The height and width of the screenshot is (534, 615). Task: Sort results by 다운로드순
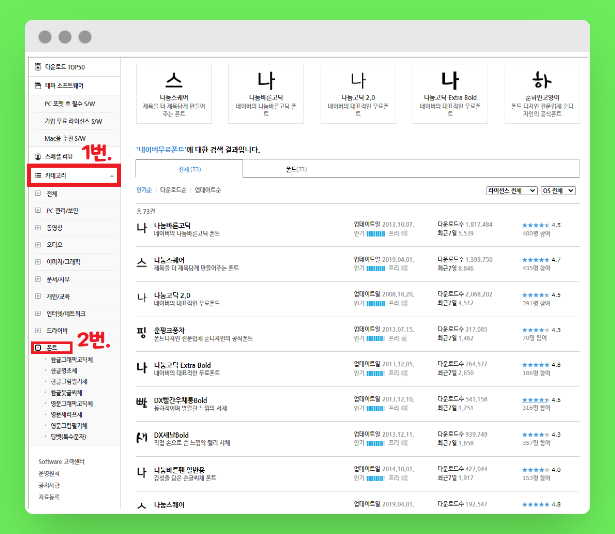coord(173,190)
